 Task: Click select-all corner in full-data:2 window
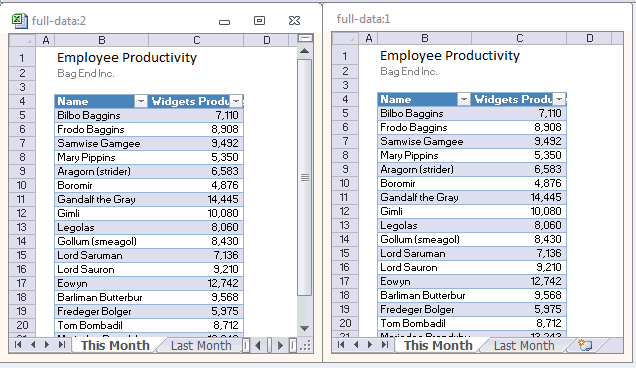coord(22,40)
